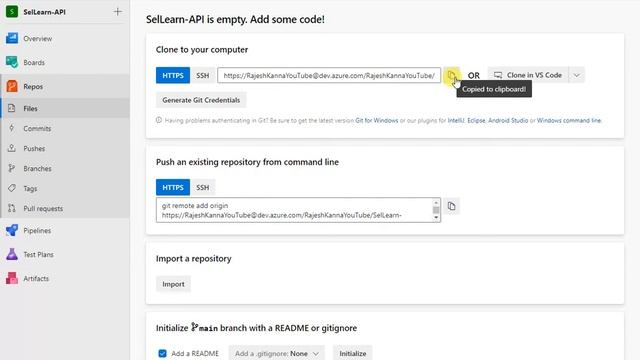Go to Files under Repos
Screen dimensions: 640x360
65,109
